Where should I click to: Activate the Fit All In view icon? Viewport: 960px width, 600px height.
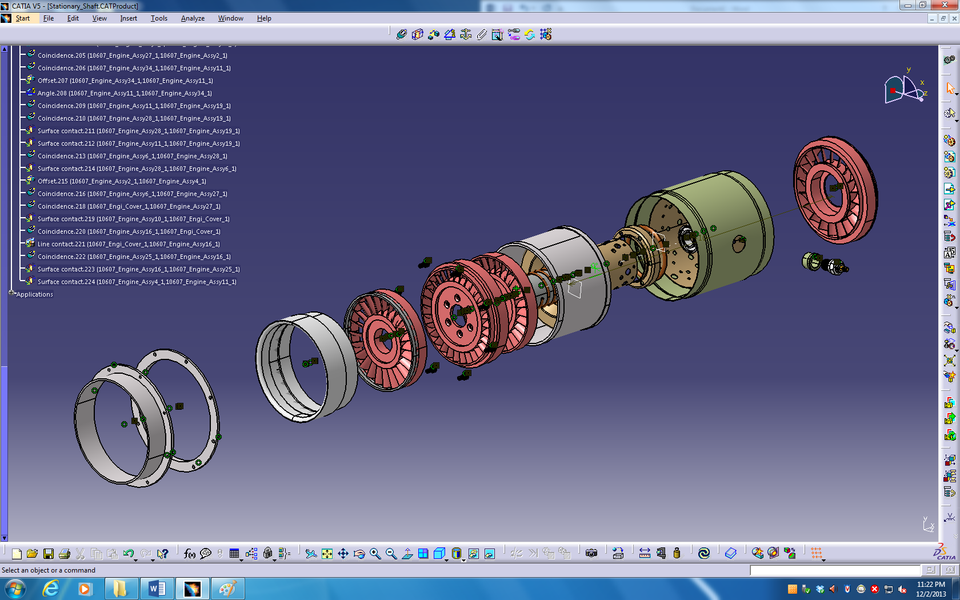tap(325, 551)
